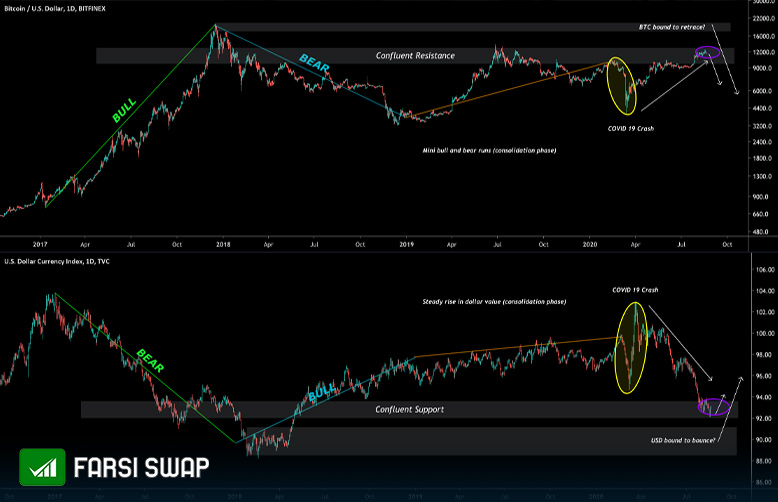Image resolution: width=778 pixels, height=502 pixels.
Task: Click the 2017 label on the Bitcoin chart time axis
Action: click(40, 244)
